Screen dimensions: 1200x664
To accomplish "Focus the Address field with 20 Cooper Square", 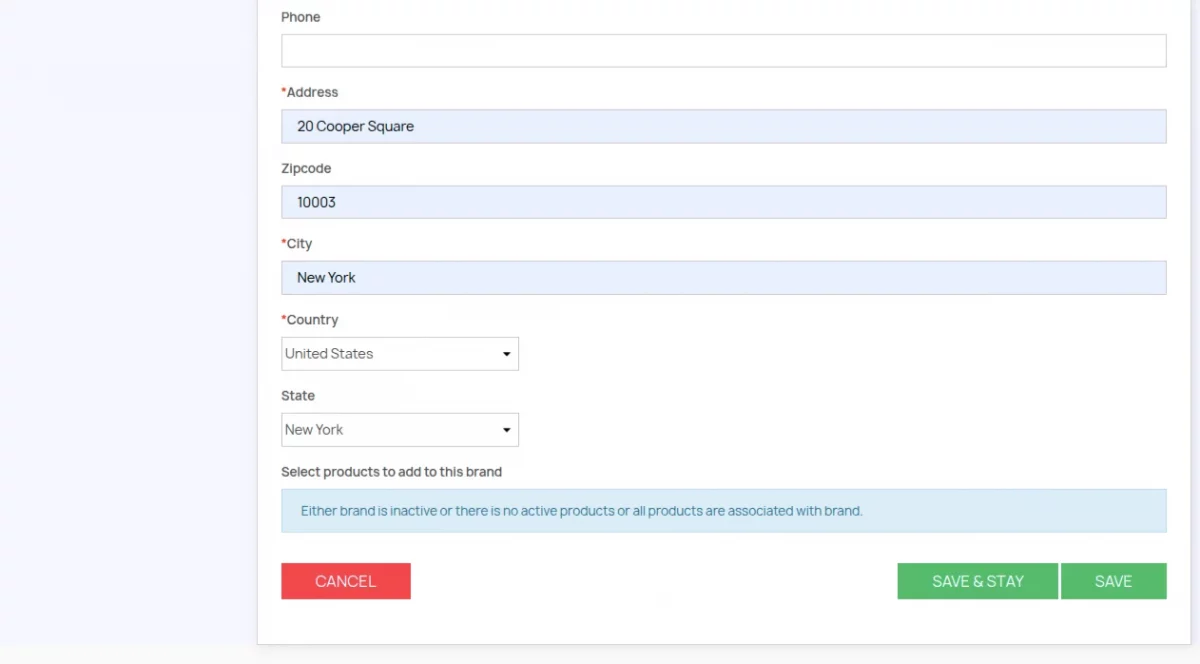I will [x=723, y=127].
